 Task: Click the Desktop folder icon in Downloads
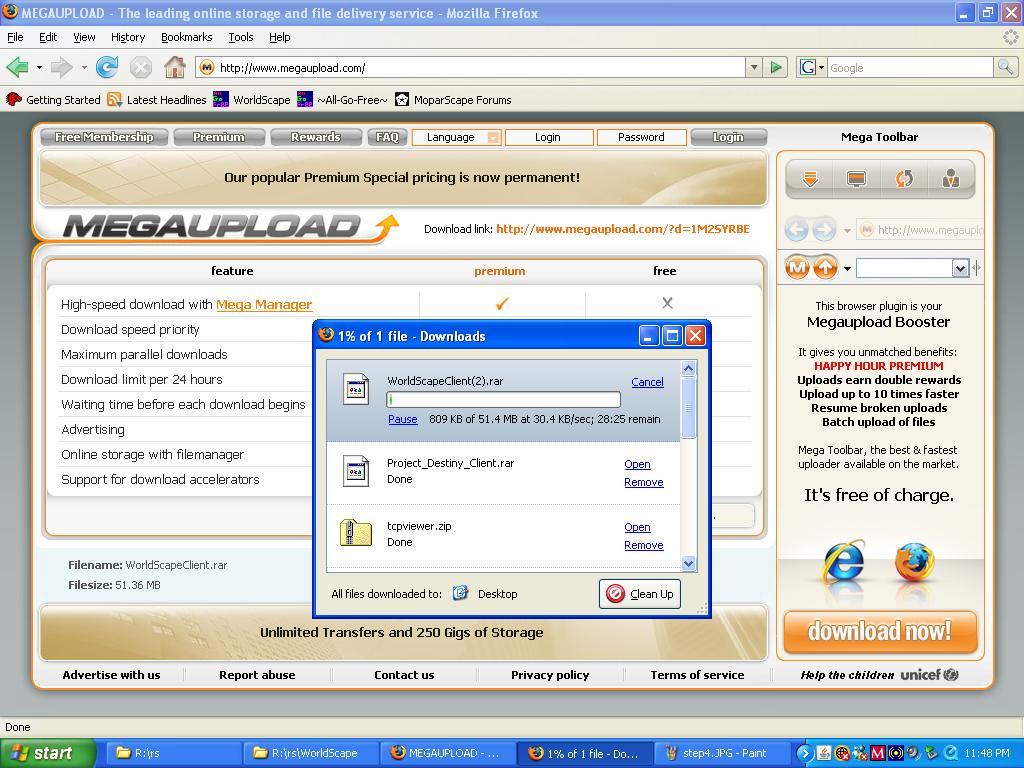pyautogui.click(x=460, y=593)
